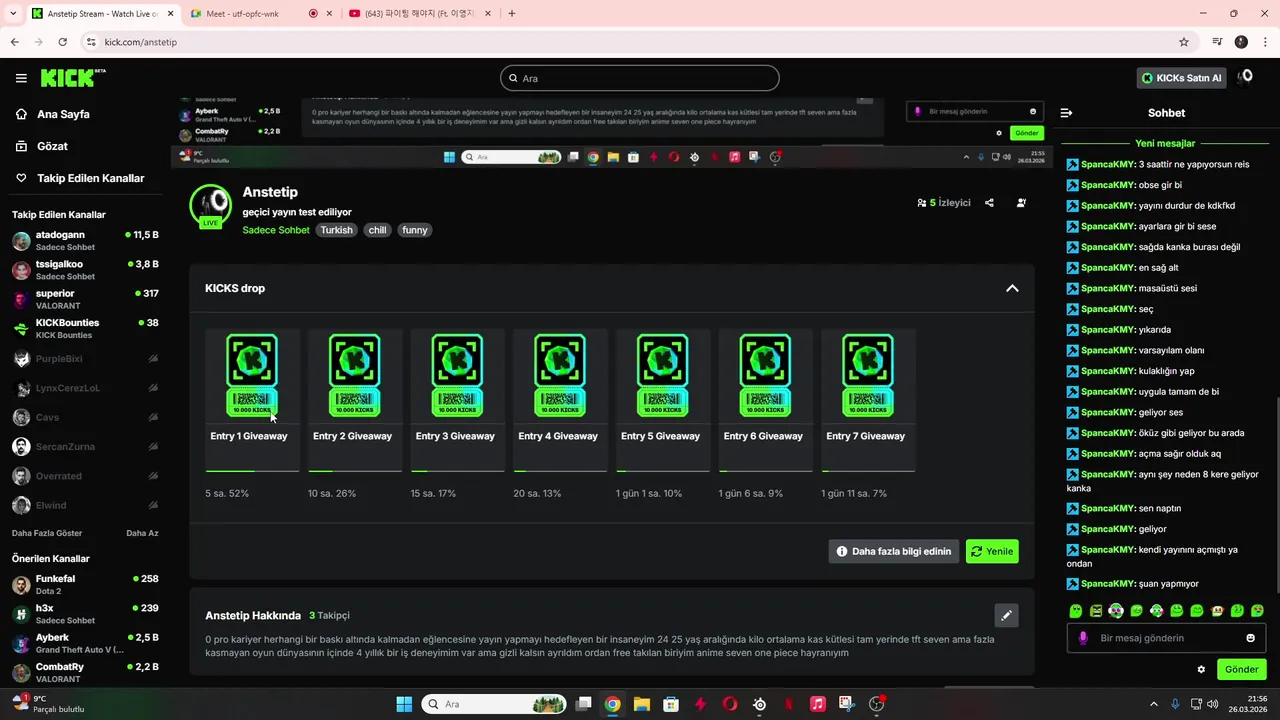1280x720 pixels.
Task: Open Takip Edilen Kanallar page
Action: pyautogui.click(x=80, y=178)
